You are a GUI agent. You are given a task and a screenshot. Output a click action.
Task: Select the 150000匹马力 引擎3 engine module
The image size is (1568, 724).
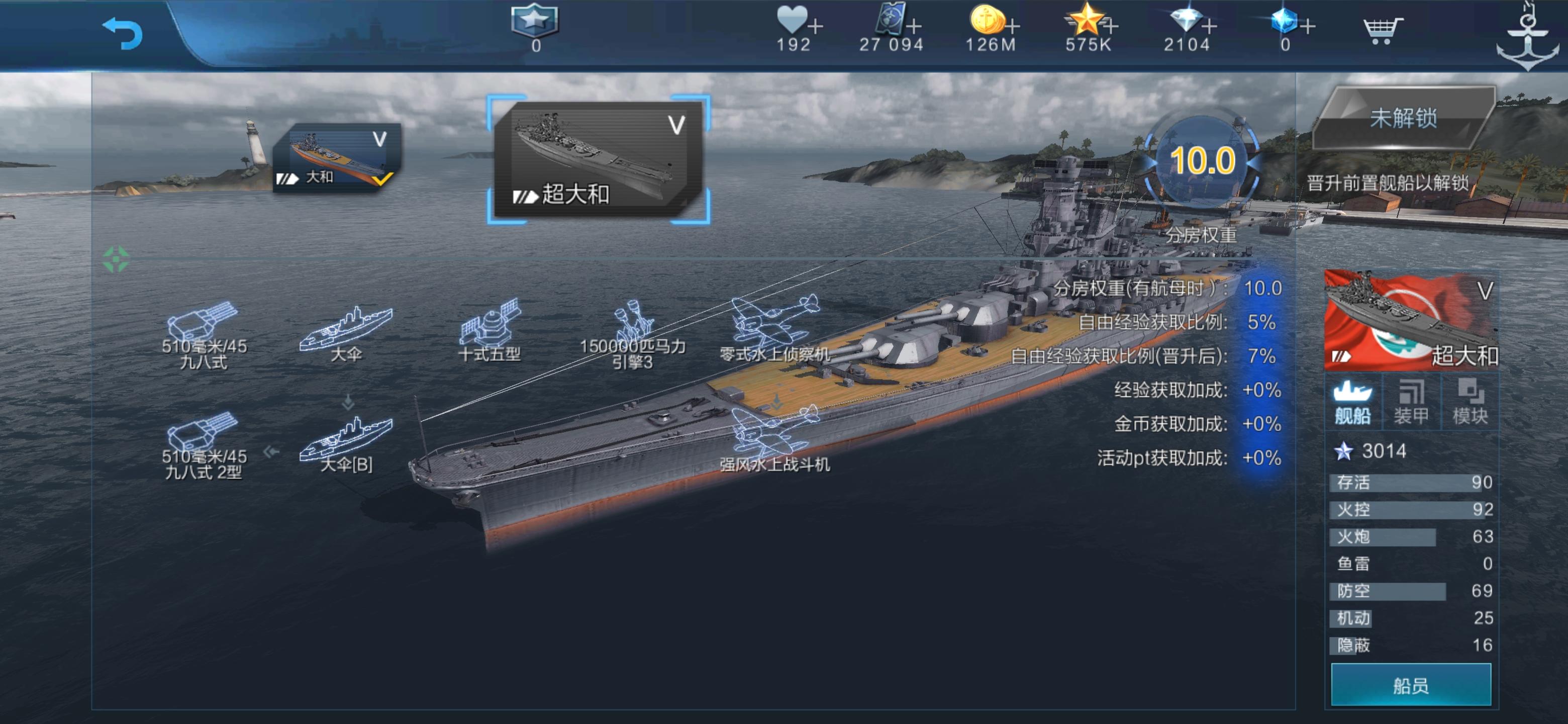tap(632, 334)
